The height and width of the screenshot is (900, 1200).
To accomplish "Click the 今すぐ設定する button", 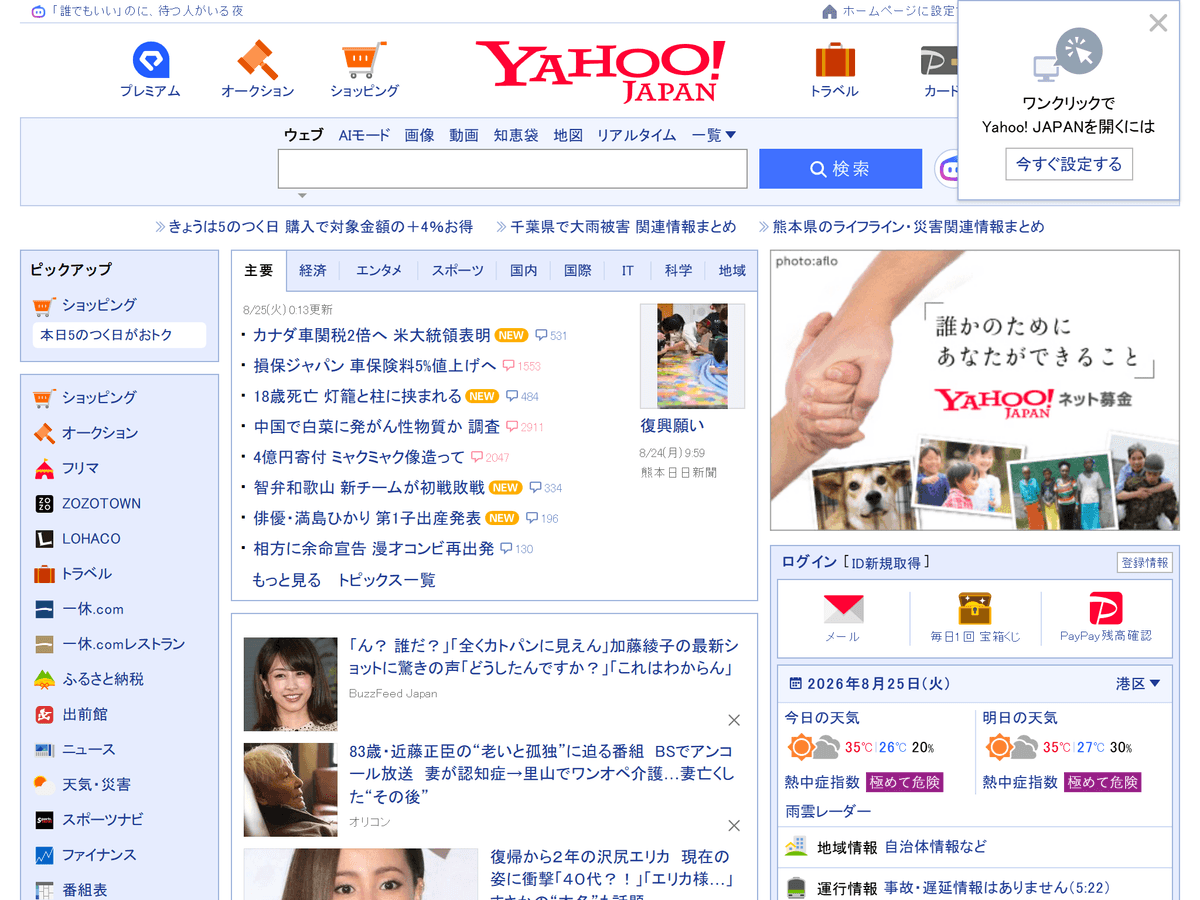I will 1069,164.
